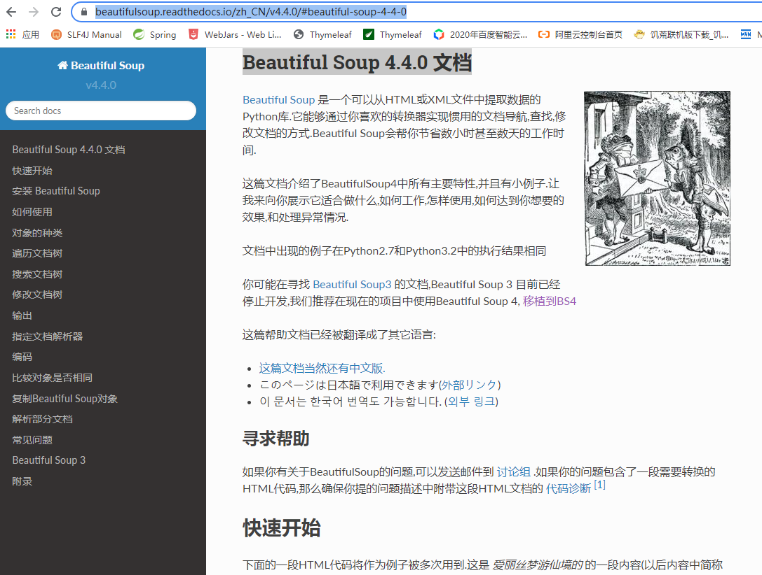Reload the page with the refresh icon

click(56, 12)
